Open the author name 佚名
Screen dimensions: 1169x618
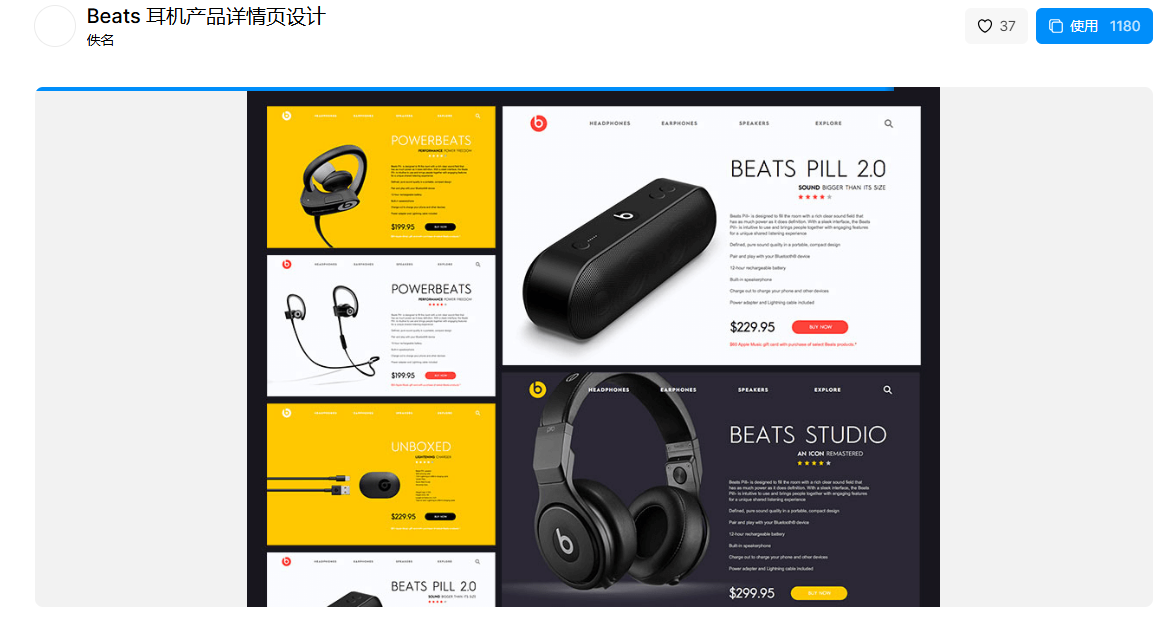coord(100,40)
